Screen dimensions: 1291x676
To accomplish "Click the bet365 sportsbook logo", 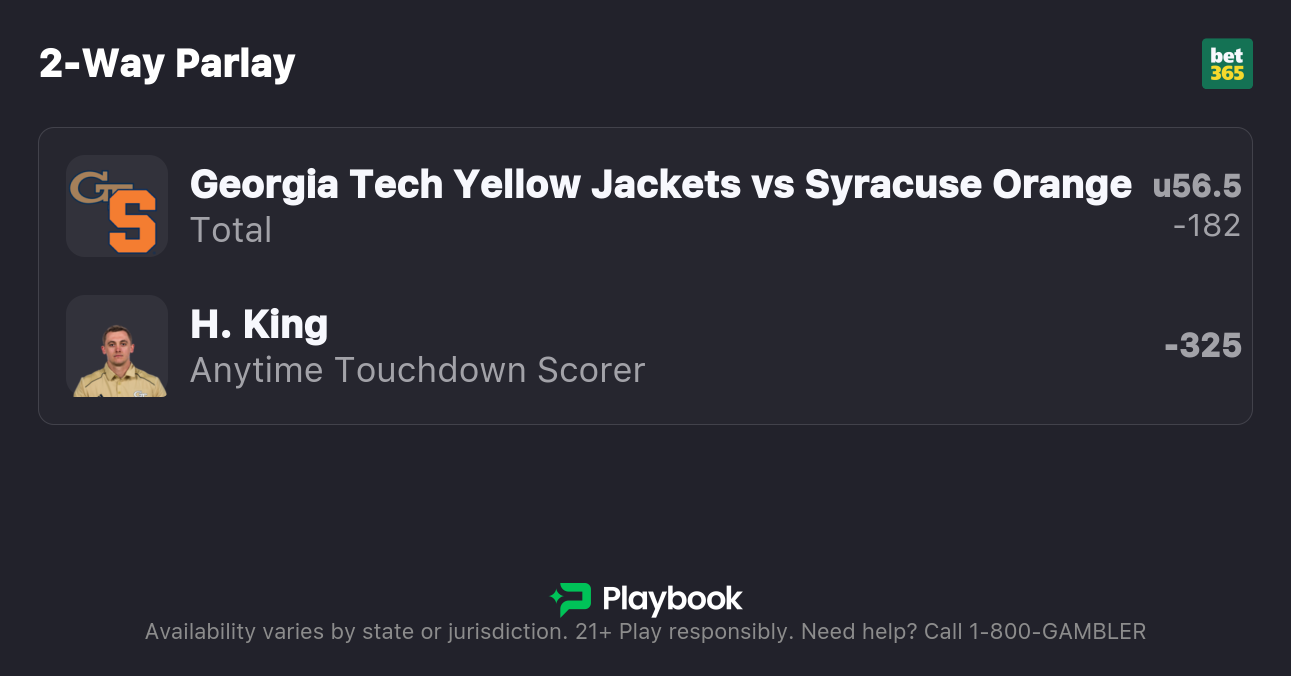I will coord(1227,64).
